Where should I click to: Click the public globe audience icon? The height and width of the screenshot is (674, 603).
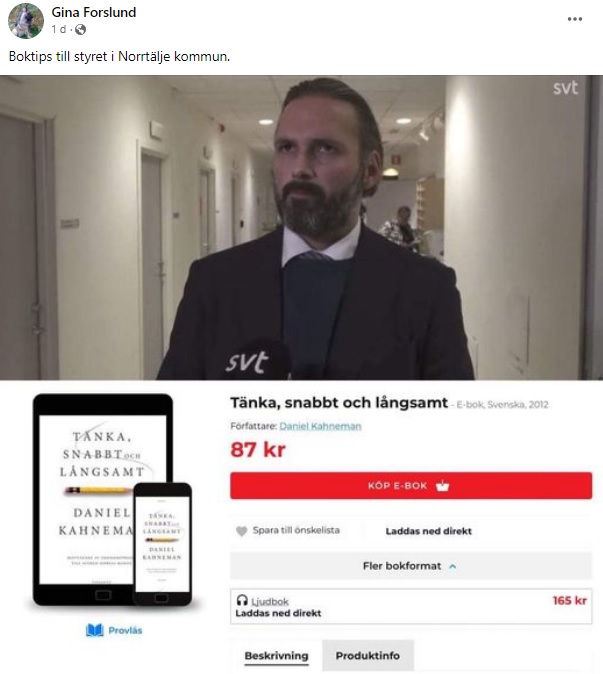[80, 29]
